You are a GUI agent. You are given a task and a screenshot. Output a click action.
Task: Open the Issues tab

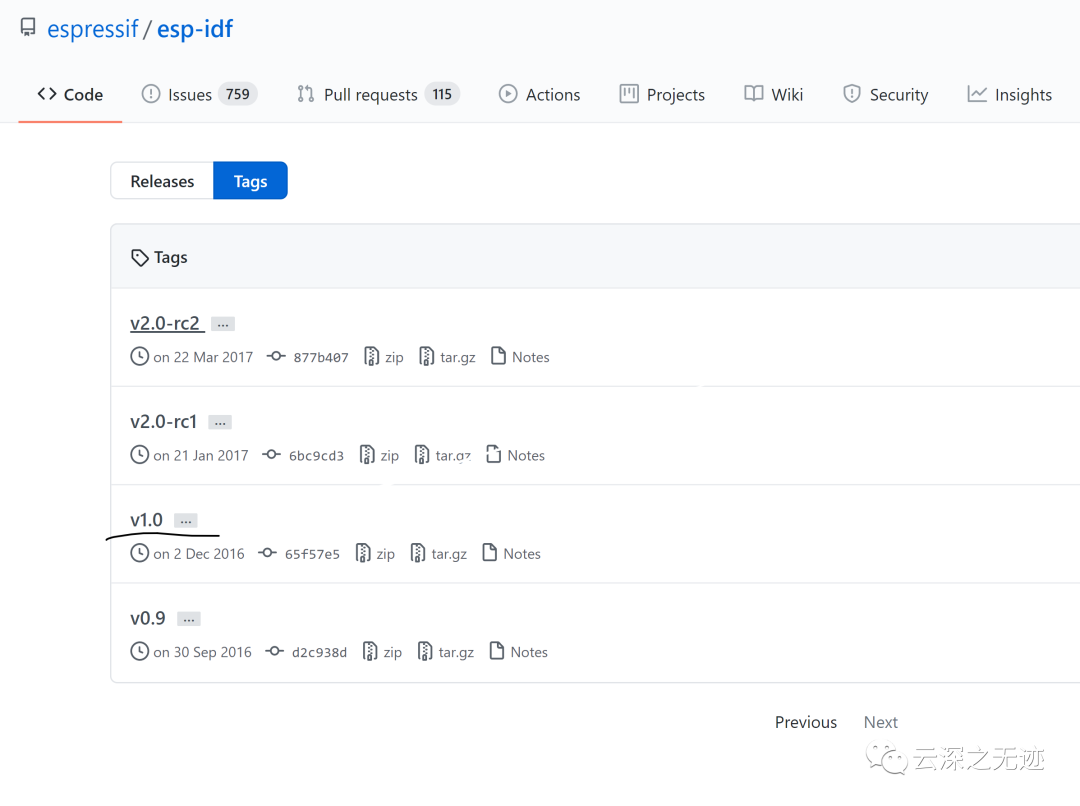(199, 94)
